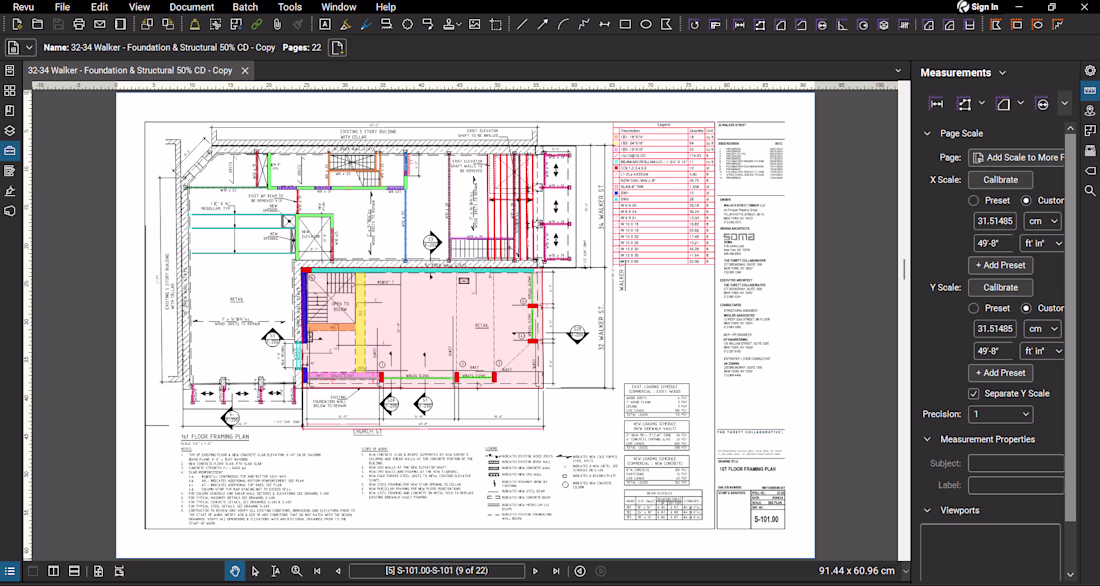Click the Subject input field
1100x586 pixels.
[x=1015, y=463]
